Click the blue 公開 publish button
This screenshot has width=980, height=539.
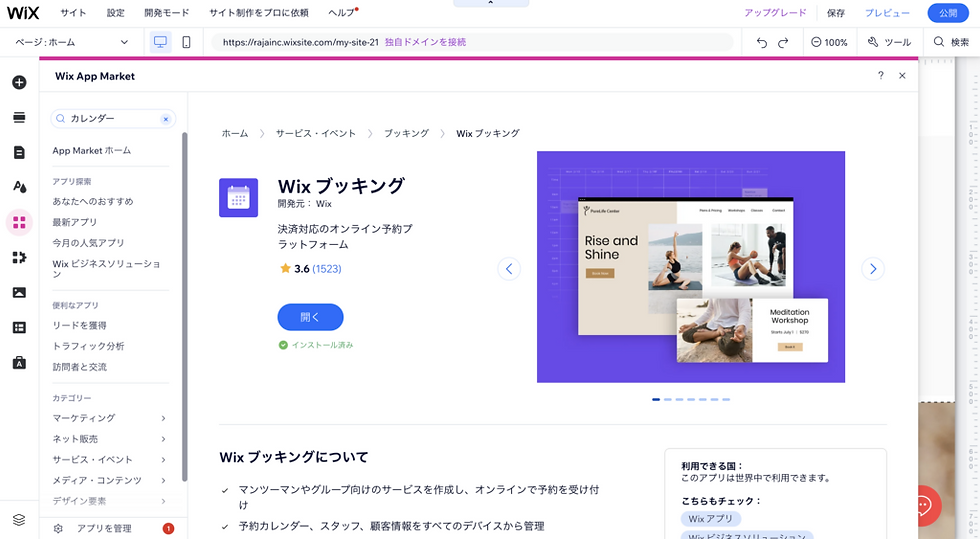click(948, 13)
